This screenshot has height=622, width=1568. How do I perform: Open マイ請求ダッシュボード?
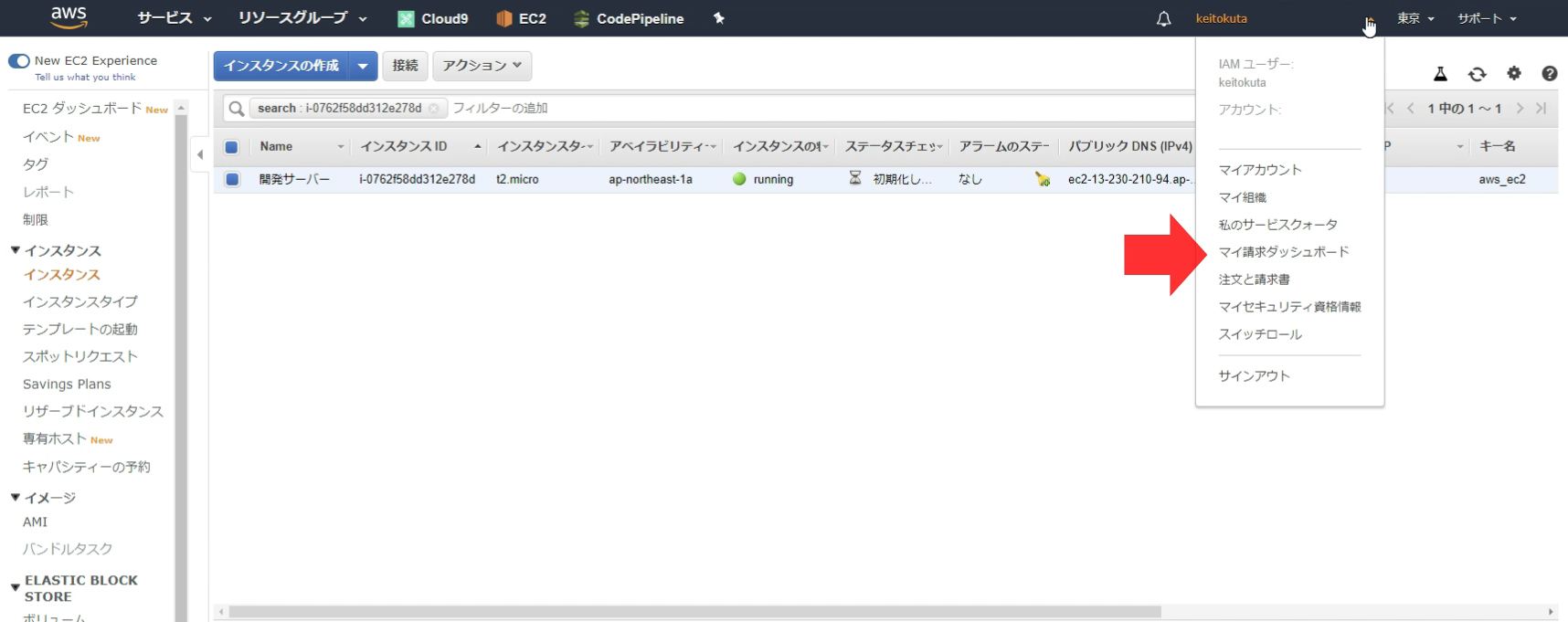tap(1283, 252)
